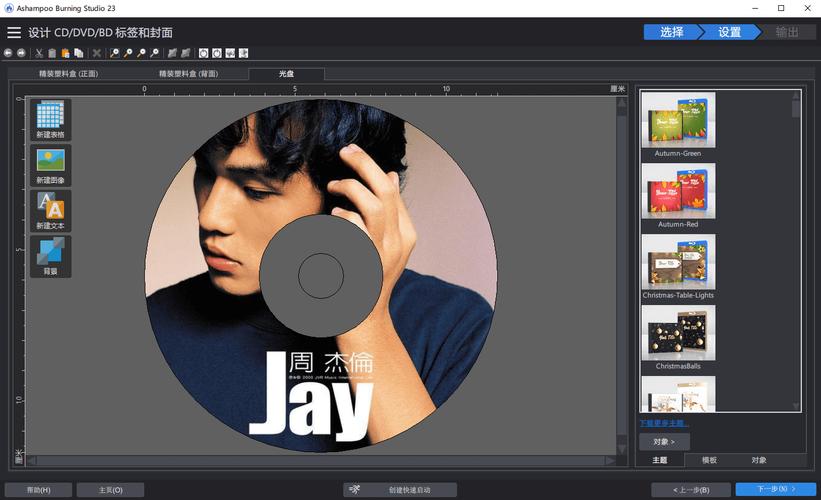
Task: Click the disc center hole circle
Action: pos(321,276)
